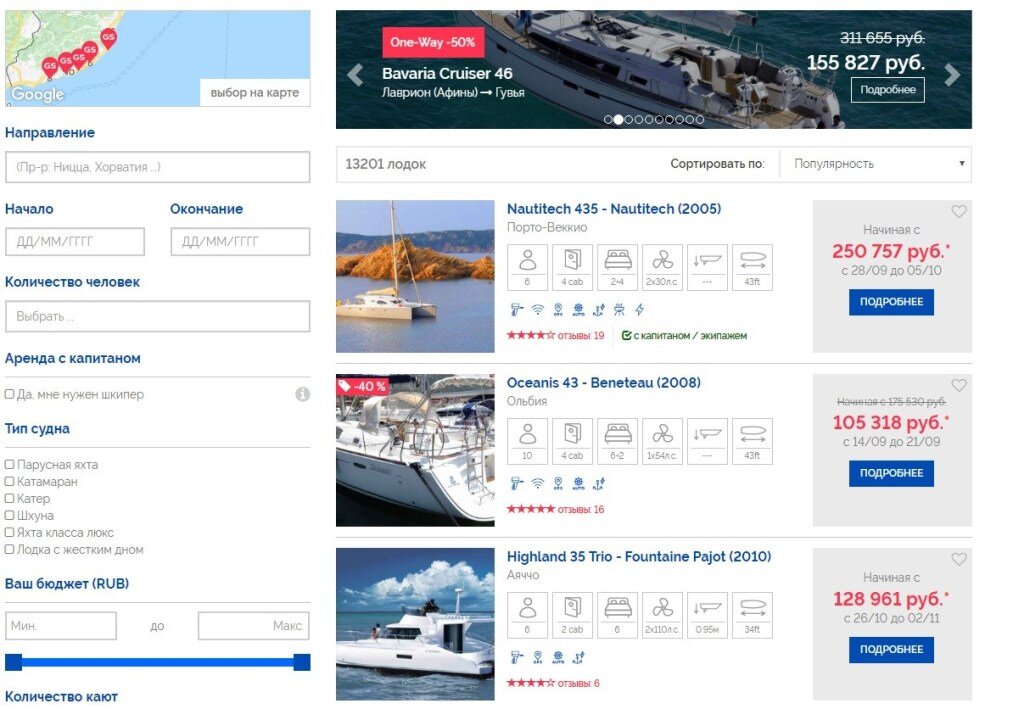1013x709 pixels.
Task: Open Nautitech 435 reviews 'отзывы: 19'
Action: [580, 335]
